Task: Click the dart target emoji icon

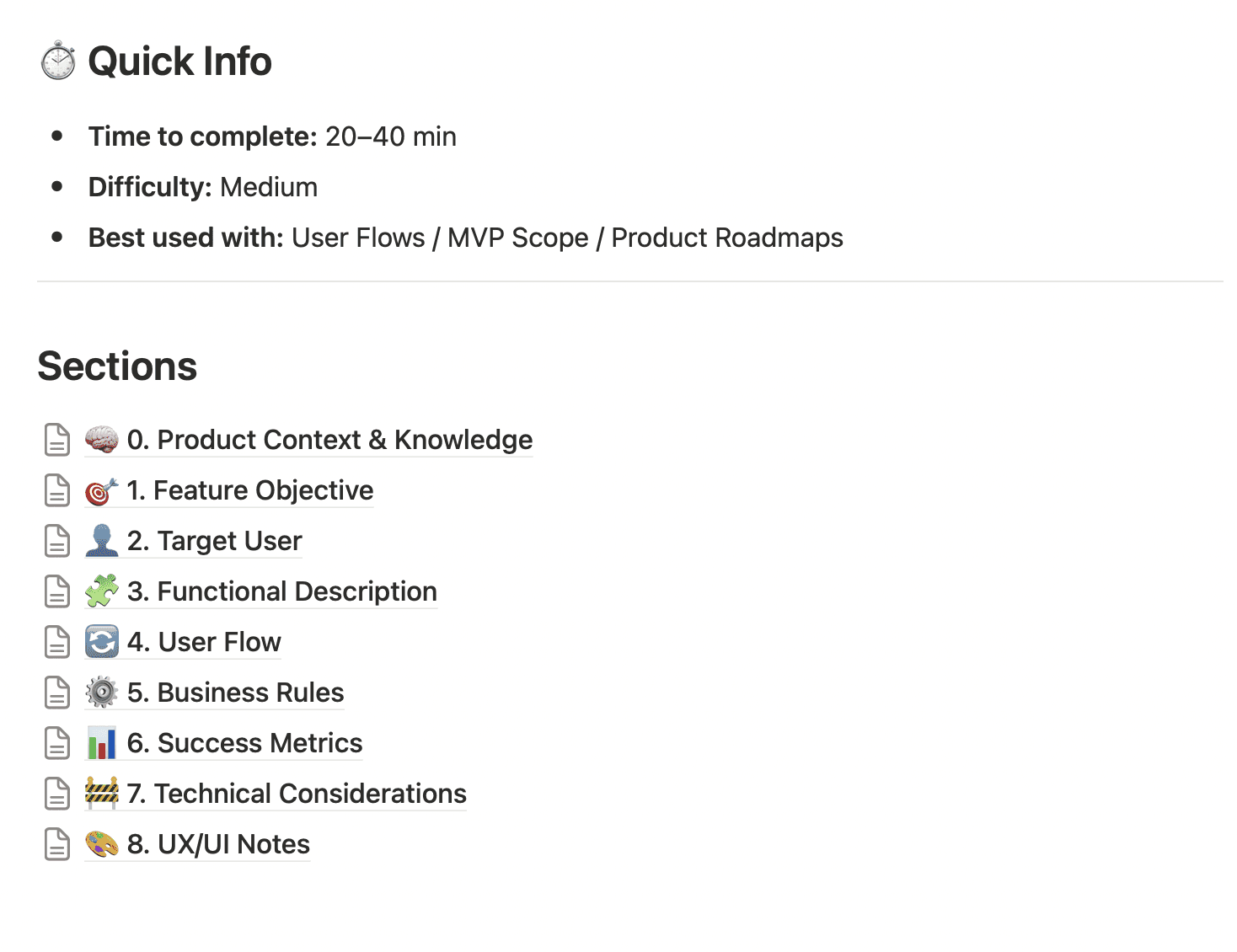Action: (102, 490)
